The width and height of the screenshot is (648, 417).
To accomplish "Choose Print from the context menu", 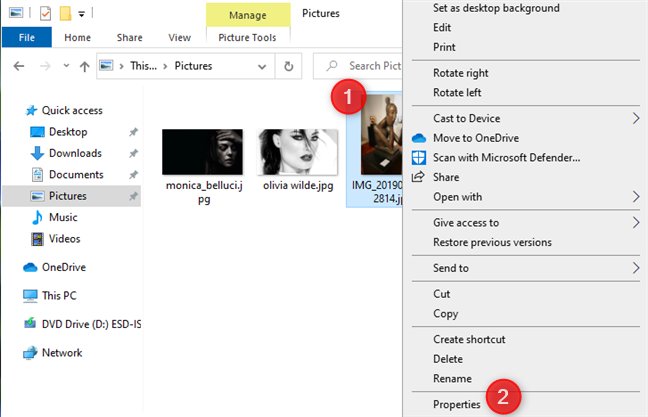I will coord(444,47).
